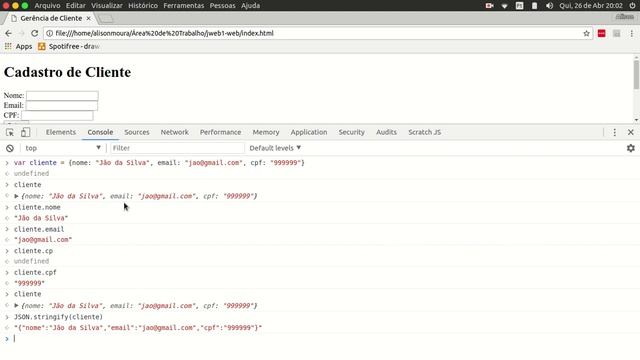Open the Editar menu

coord(76,6)
